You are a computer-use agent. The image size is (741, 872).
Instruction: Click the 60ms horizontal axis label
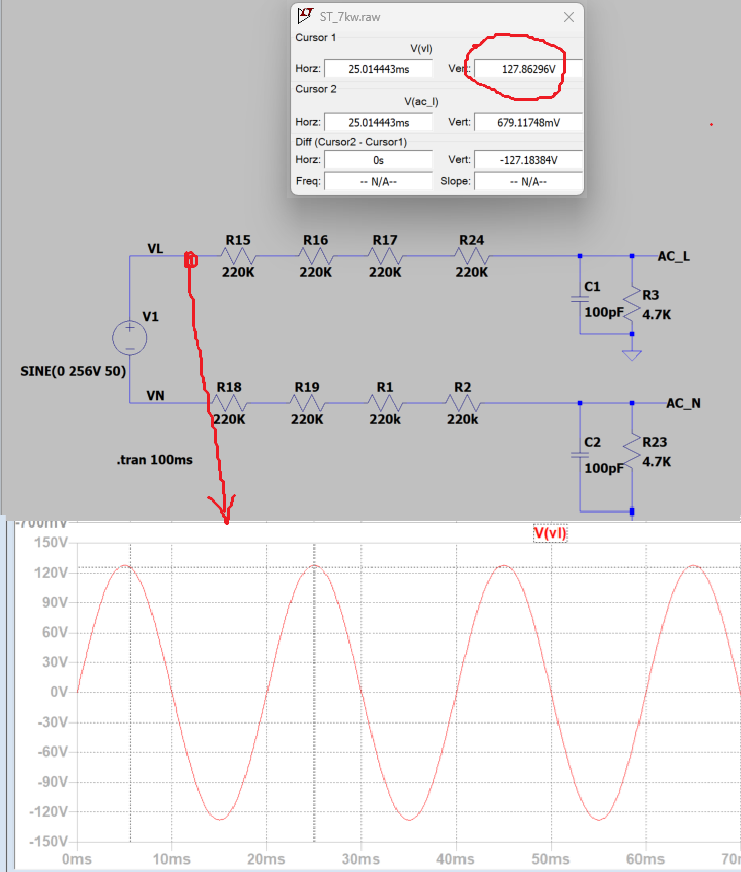(645, 859)
